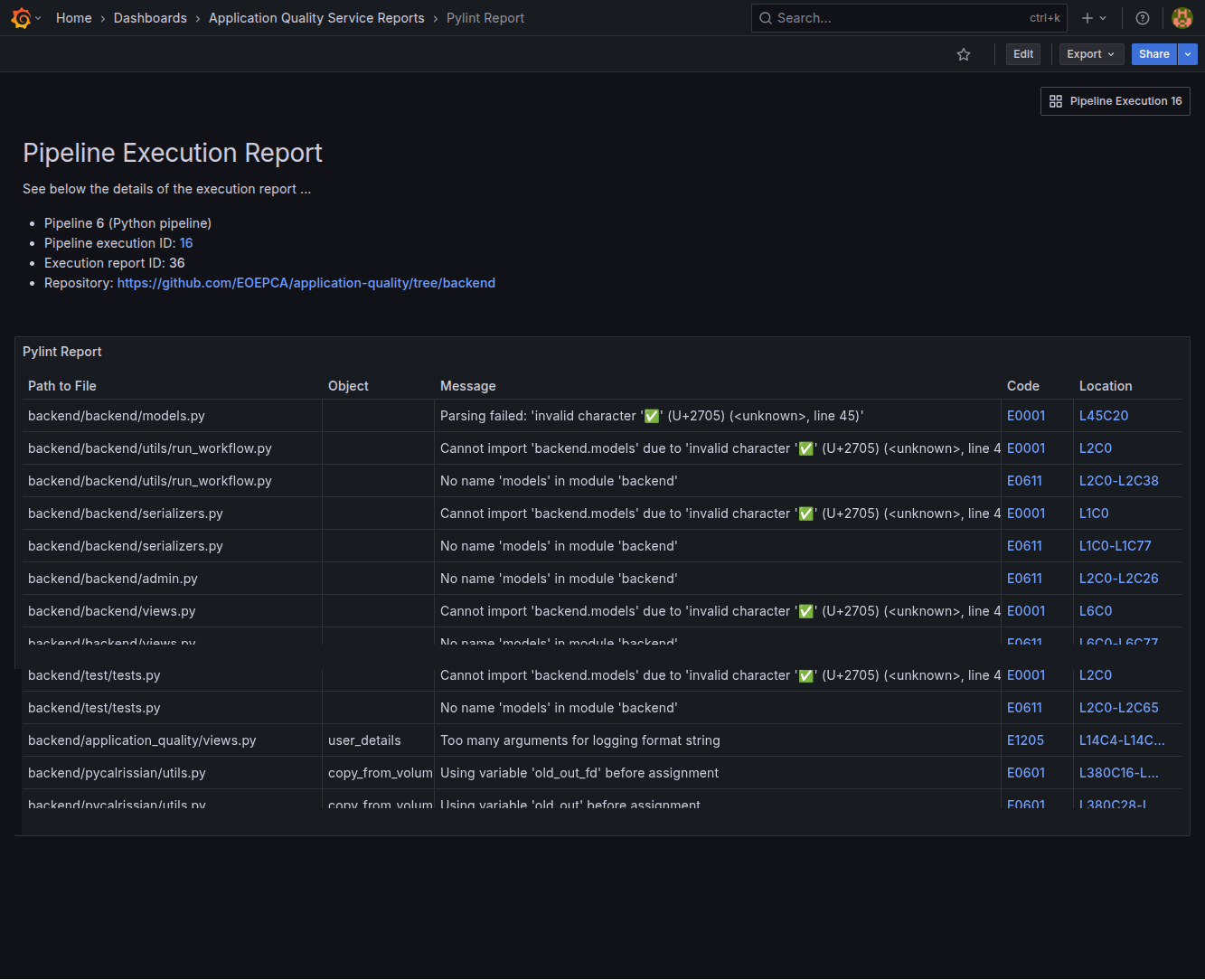Click the Pylint Report breadcrumb
1205x980 pixels.
click(485, 18)
